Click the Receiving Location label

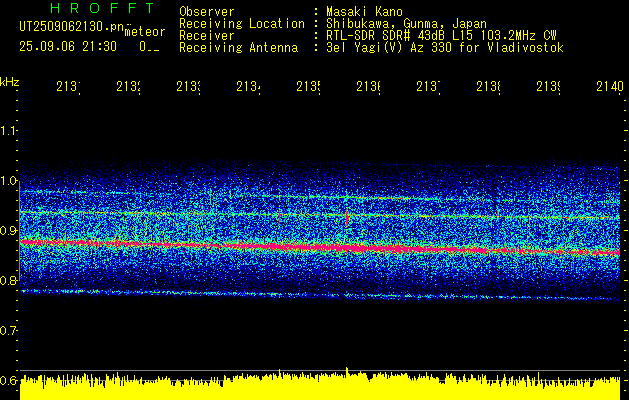[x=242, y=24]
